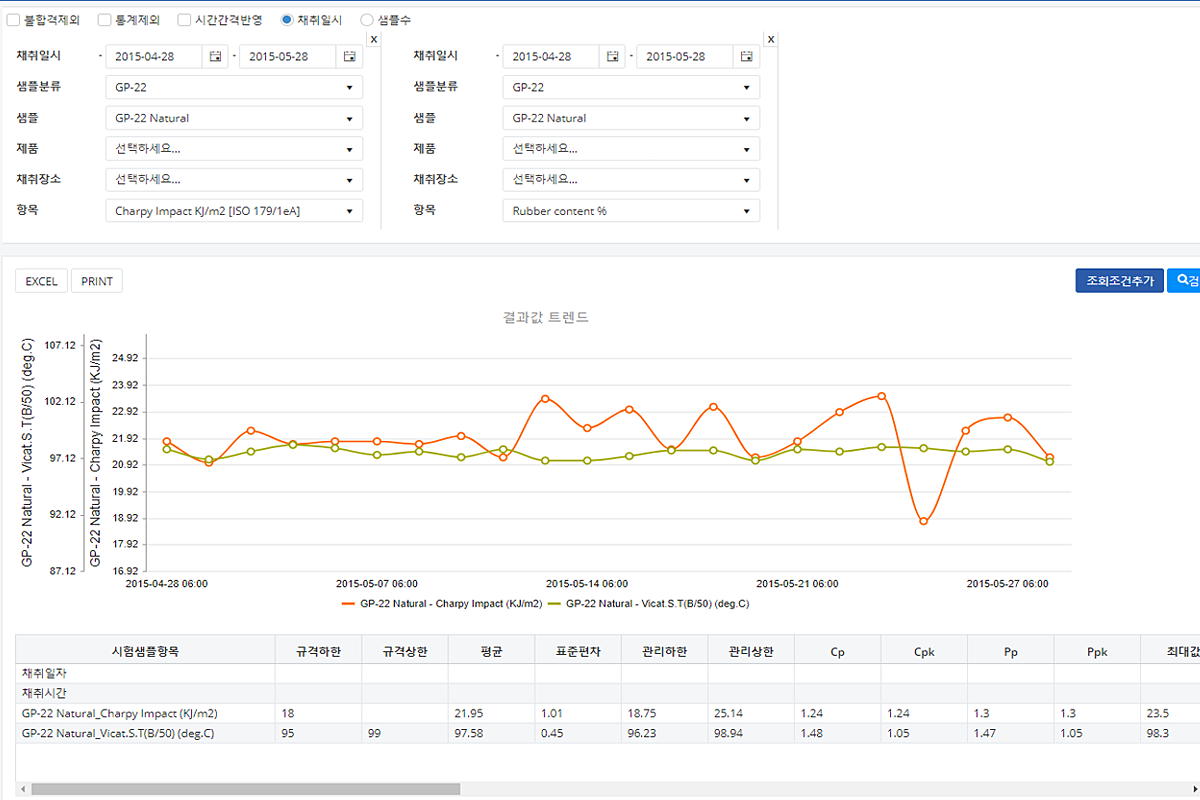The width and height of the screenshot is (1200, 800).
Task: Click the highest orange Charpy data point
Action: tap(882, 396)
